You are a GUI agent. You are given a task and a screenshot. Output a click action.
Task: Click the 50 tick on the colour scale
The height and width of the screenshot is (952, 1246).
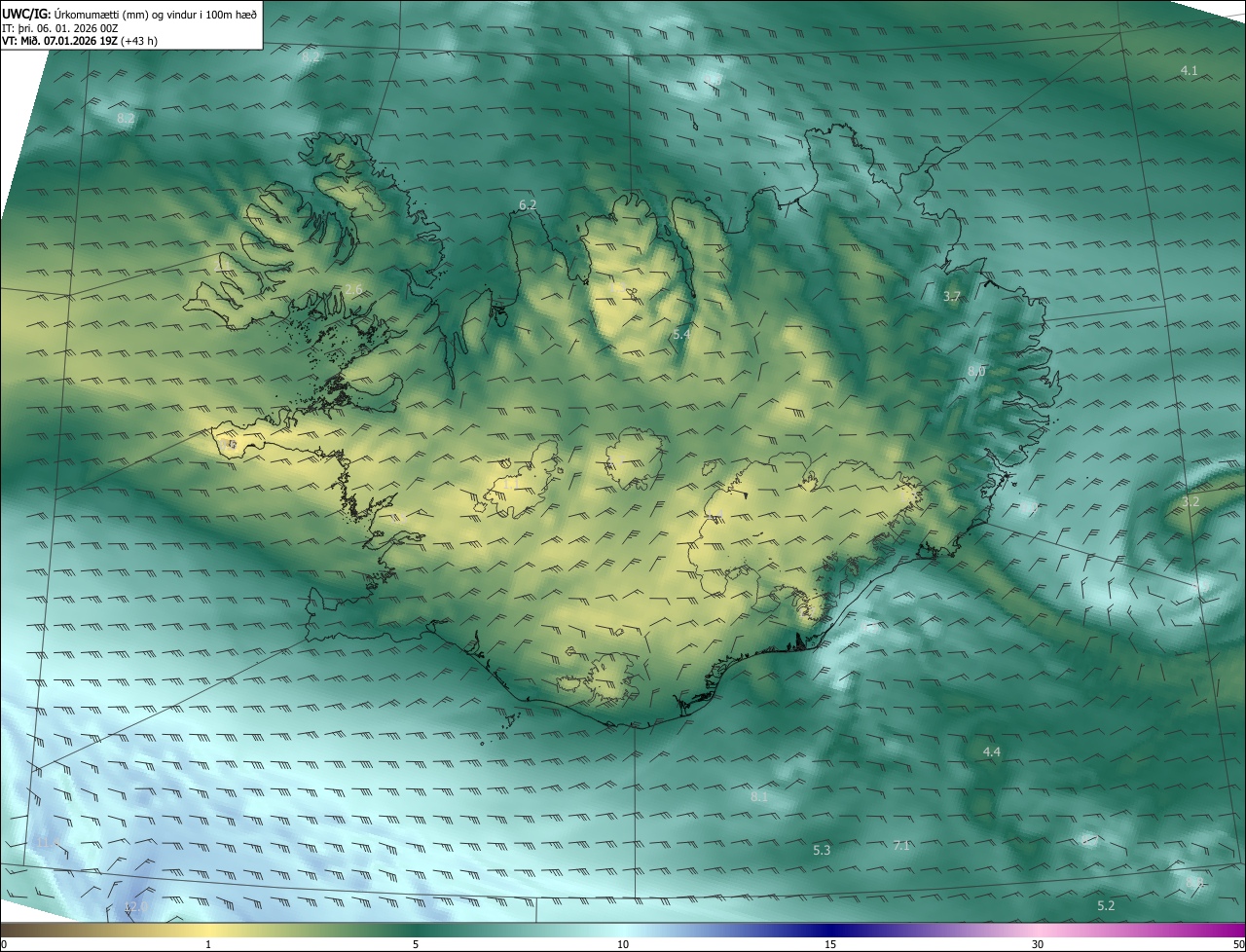[x=1238, y=944]
